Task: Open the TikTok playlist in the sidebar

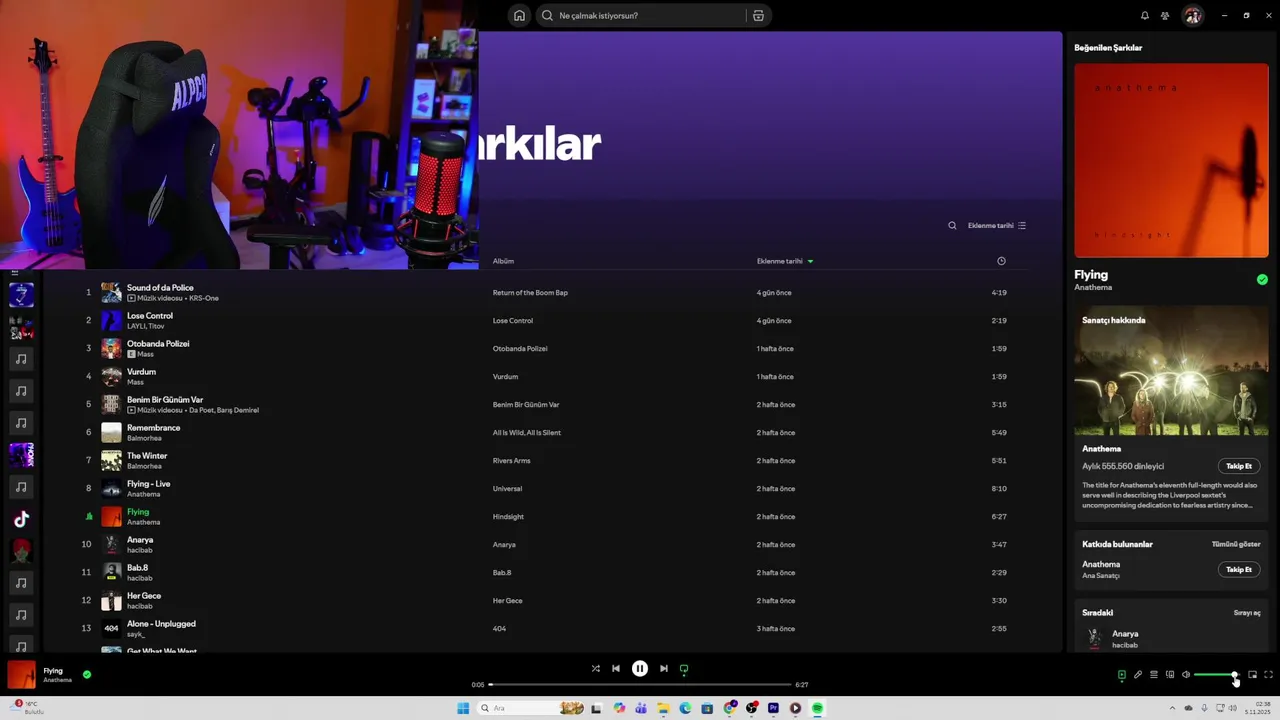Action: pyautogui.click(x=21, y=519)
